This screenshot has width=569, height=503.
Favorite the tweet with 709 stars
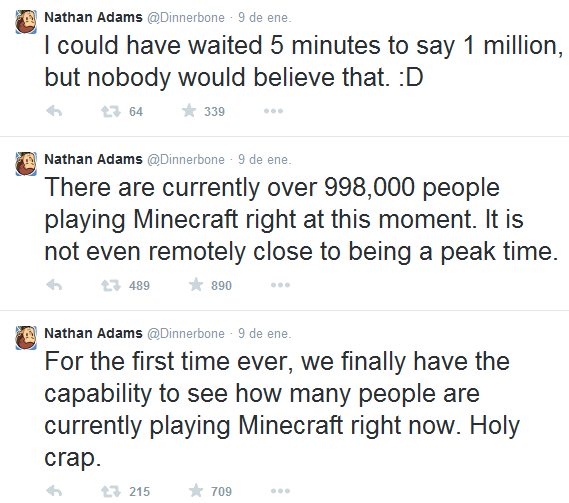tap(196, 491)
